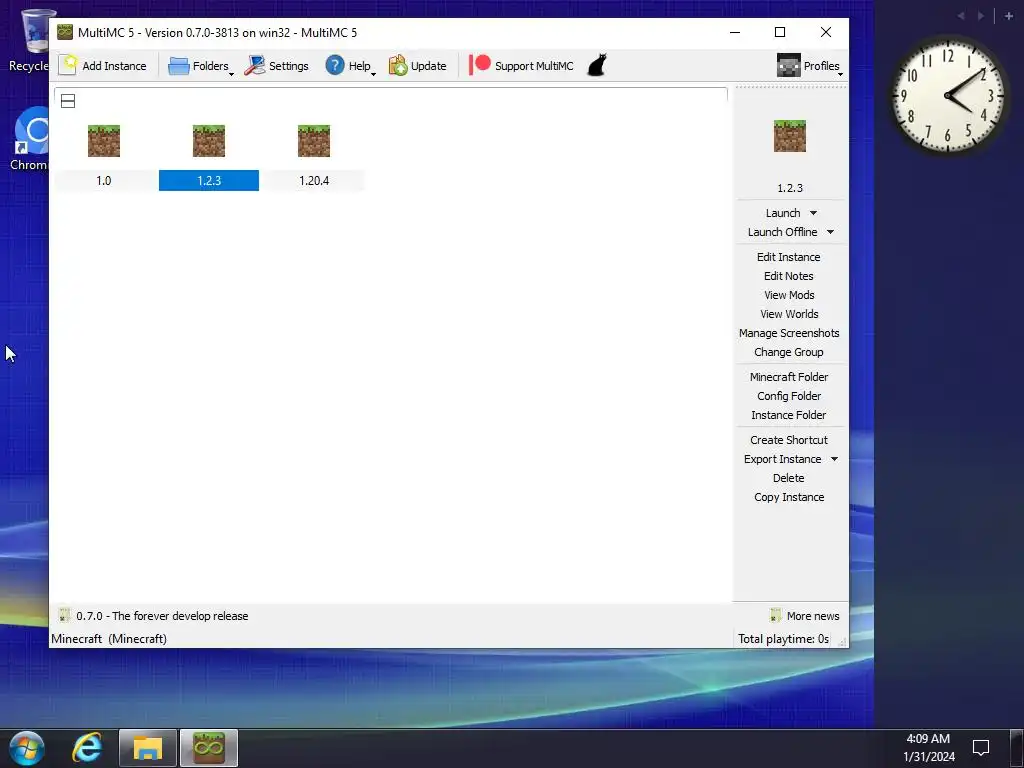
Task: Open the Instance Folder
Action: tap(788, 415)
